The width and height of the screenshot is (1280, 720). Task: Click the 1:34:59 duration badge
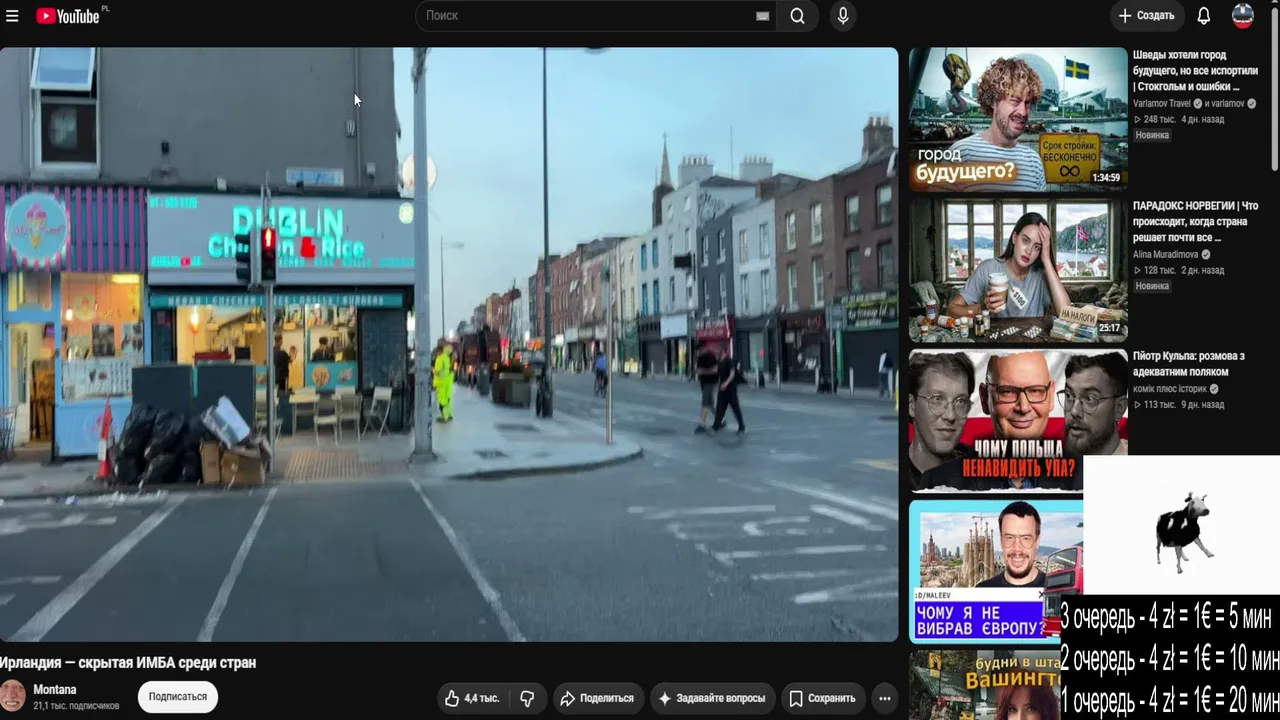[1106, 177]
